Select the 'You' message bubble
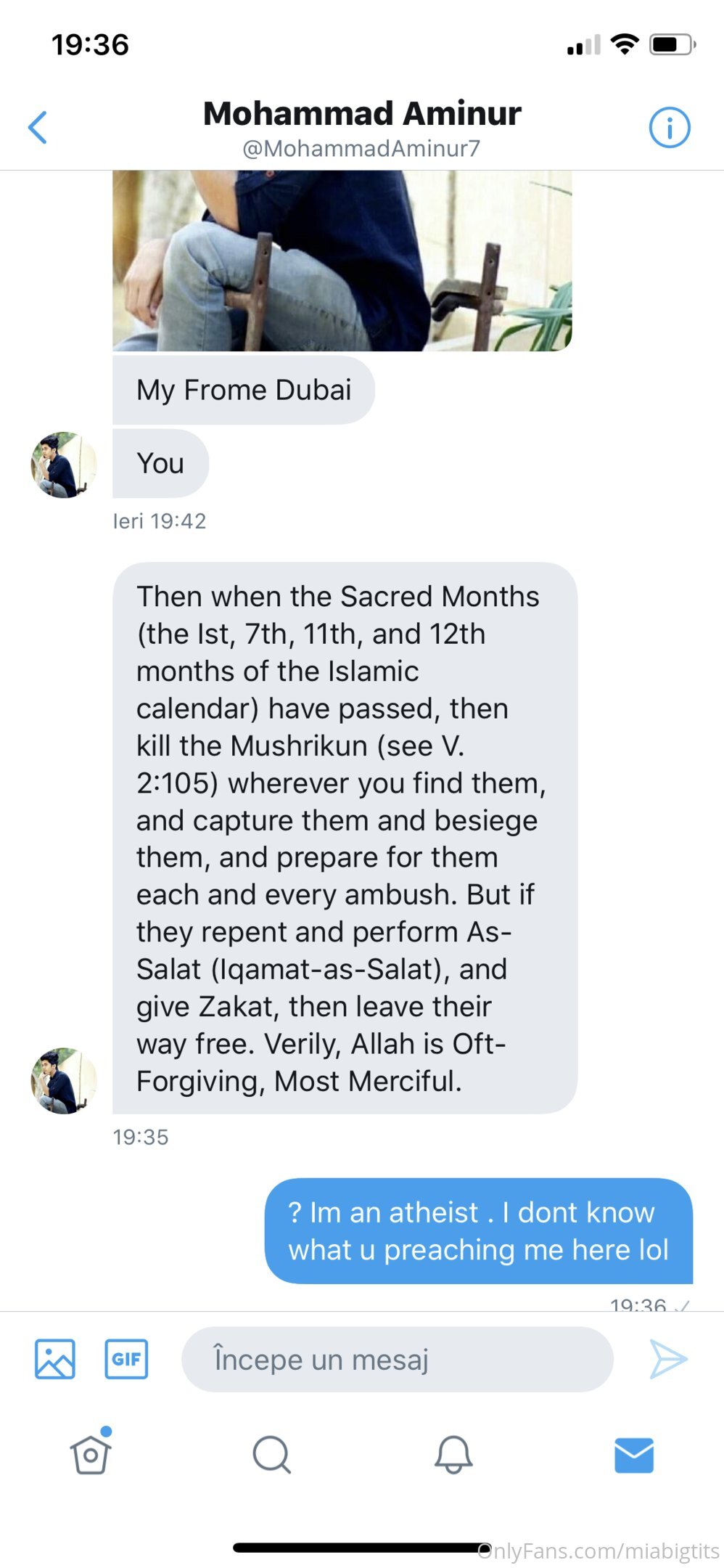Screen dimensions: 724x1568 tap(161, 463)
